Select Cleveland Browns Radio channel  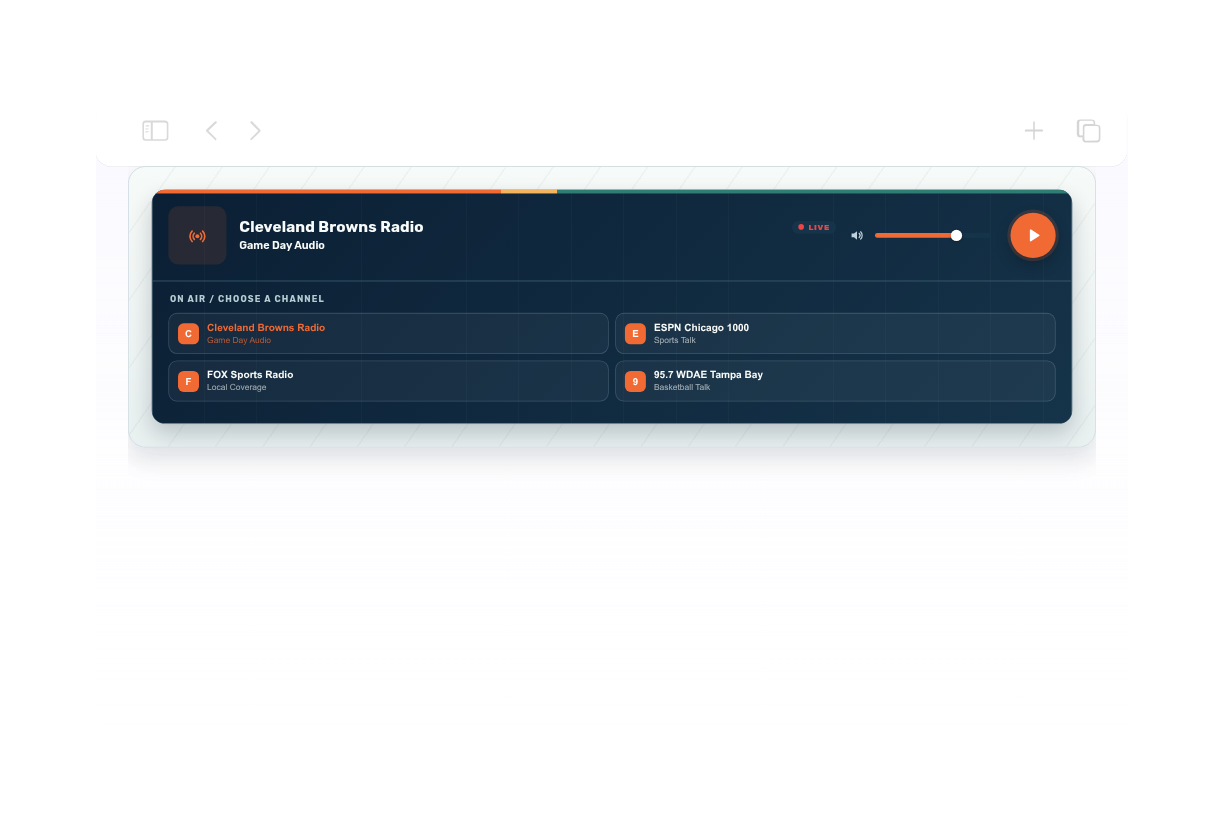388,333
